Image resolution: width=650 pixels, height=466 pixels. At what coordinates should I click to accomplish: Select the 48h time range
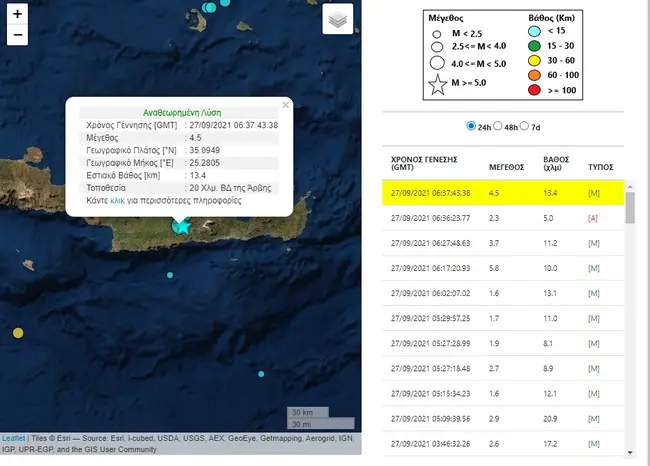(x=511, y=126)
